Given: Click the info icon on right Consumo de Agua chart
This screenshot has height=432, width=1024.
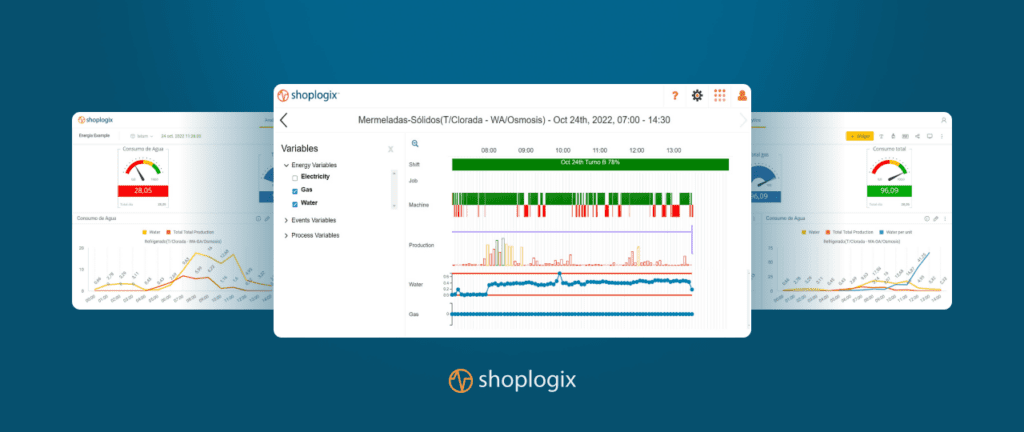Looking at the screenshot, I should (927, 219).
